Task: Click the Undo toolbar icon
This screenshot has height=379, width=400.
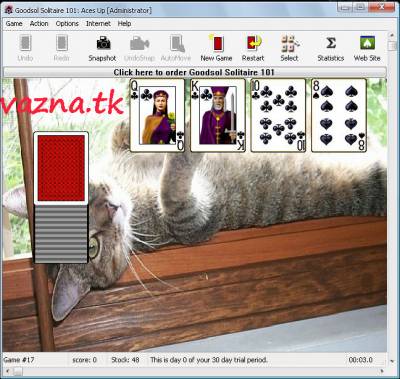Action: tap(25, 44)
